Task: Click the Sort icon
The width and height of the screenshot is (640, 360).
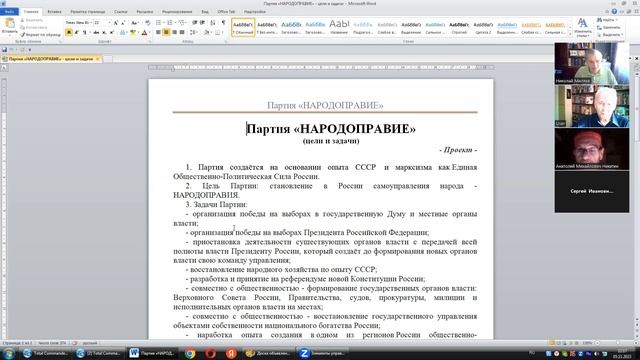Action: click(213, 22)
